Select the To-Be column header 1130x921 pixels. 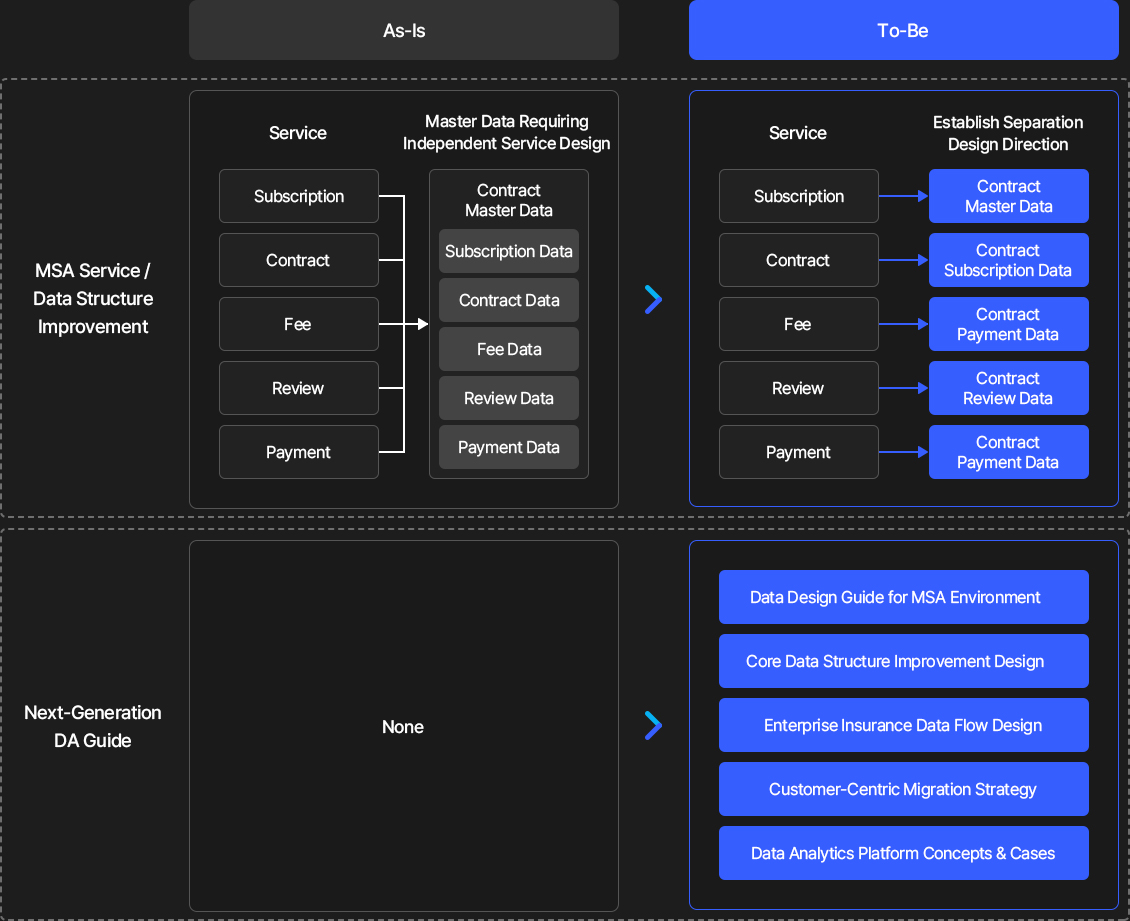903,30
